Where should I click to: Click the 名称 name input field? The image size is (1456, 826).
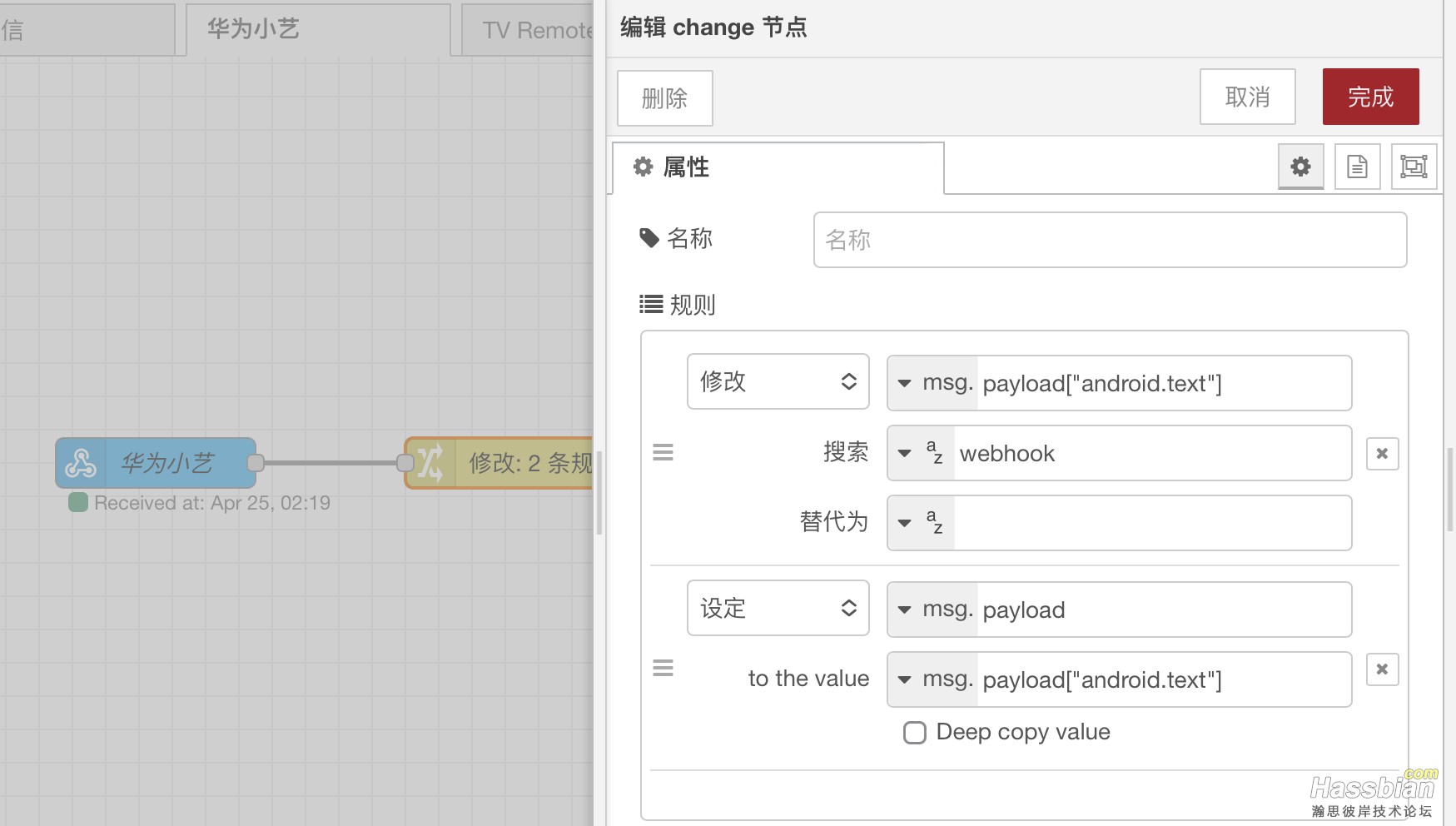click(x=1110, y=240)
